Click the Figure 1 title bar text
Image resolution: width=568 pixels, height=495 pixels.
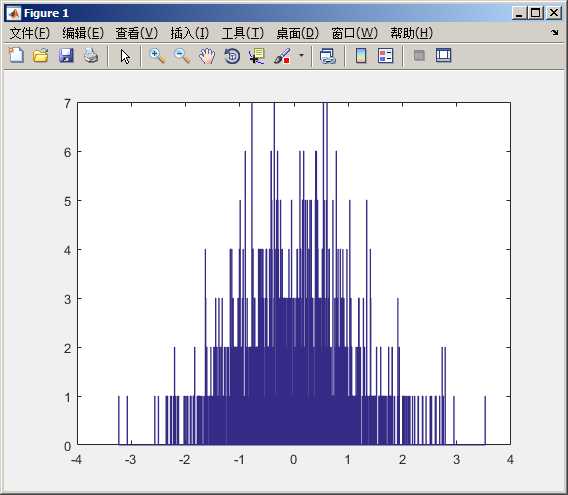tap(46, 13)
